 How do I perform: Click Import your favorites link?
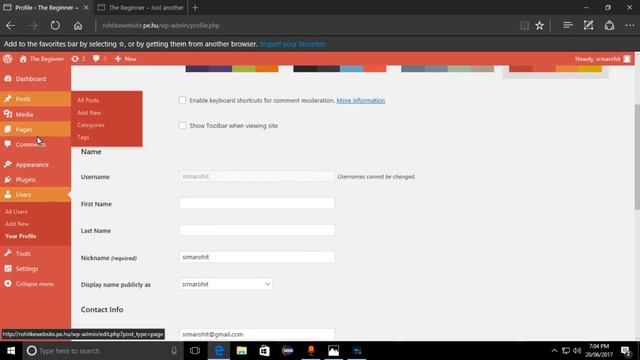tap(292, 44)
